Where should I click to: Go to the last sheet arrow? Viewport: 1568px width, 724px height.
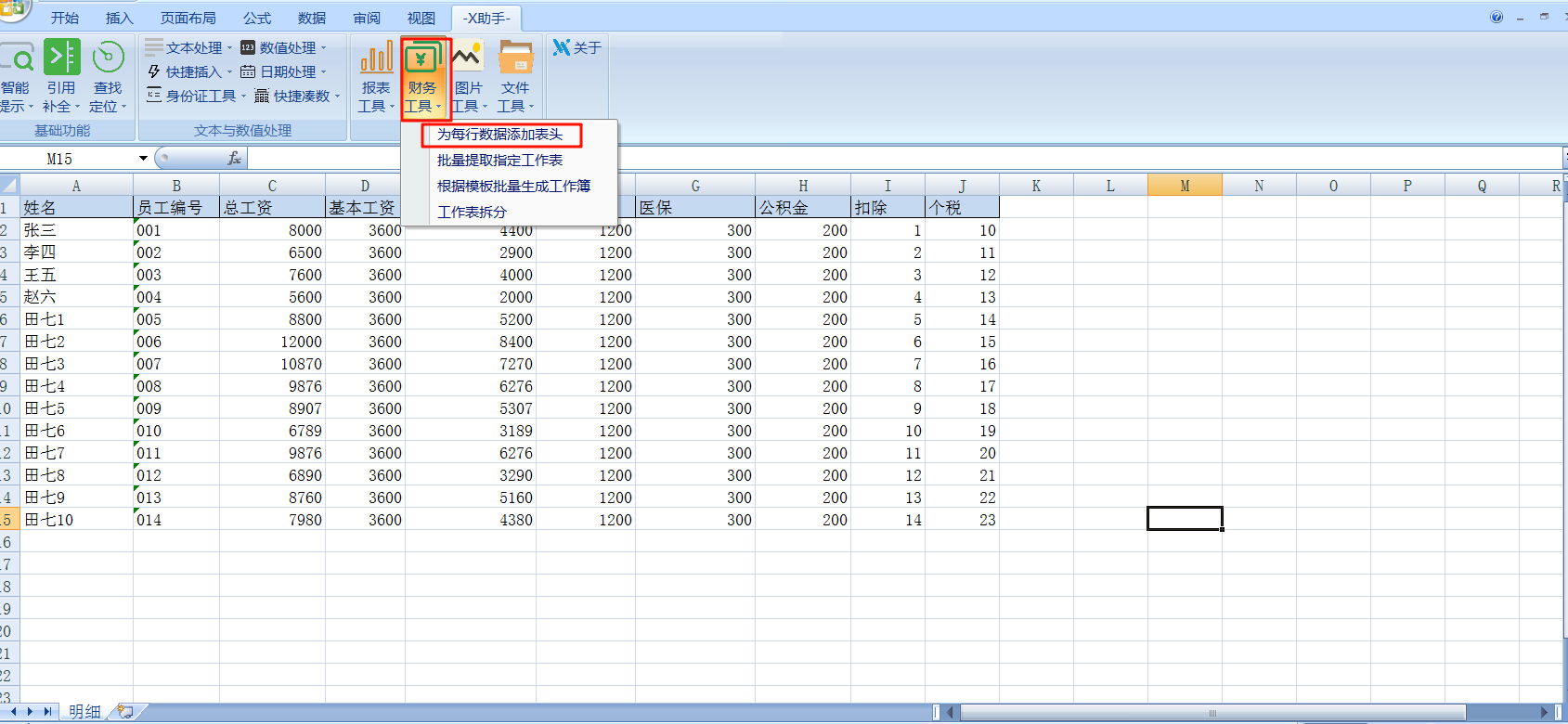(x=47, y=712)
